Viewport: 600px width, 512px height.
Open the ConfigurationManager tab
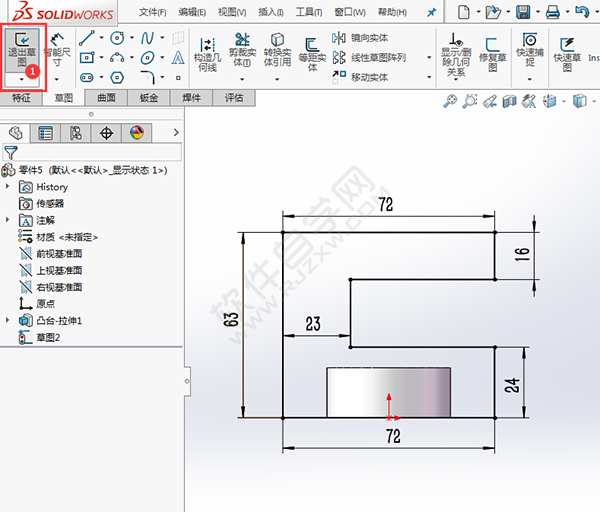coord(76,133)
